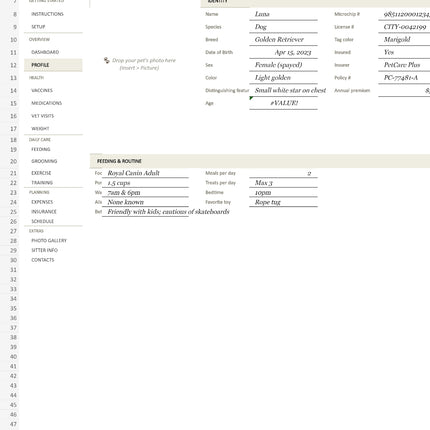
Task: Select the Name field containing Luna
Action: pyautogui.click(x=283, y=14)
